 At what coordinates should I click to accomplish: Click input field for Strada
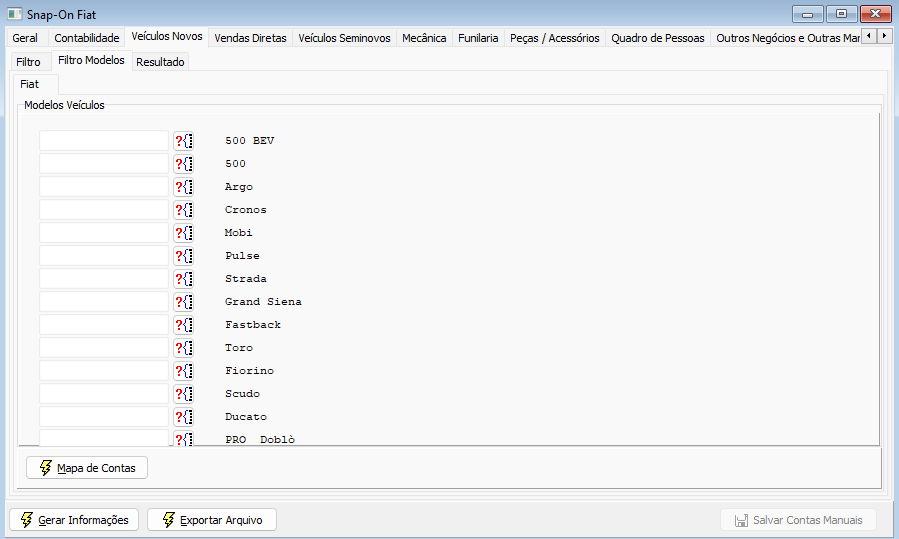104,278
